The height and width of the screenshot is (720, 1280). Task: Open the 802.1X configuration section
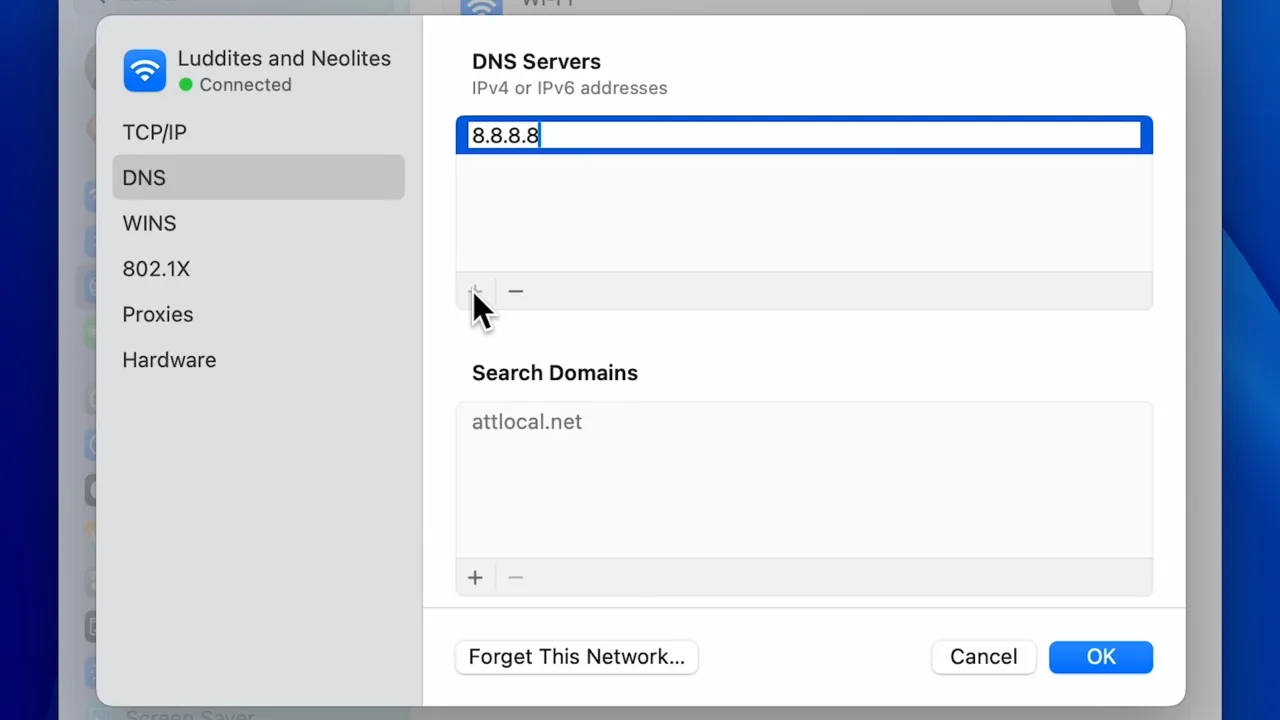click(156, 269)
